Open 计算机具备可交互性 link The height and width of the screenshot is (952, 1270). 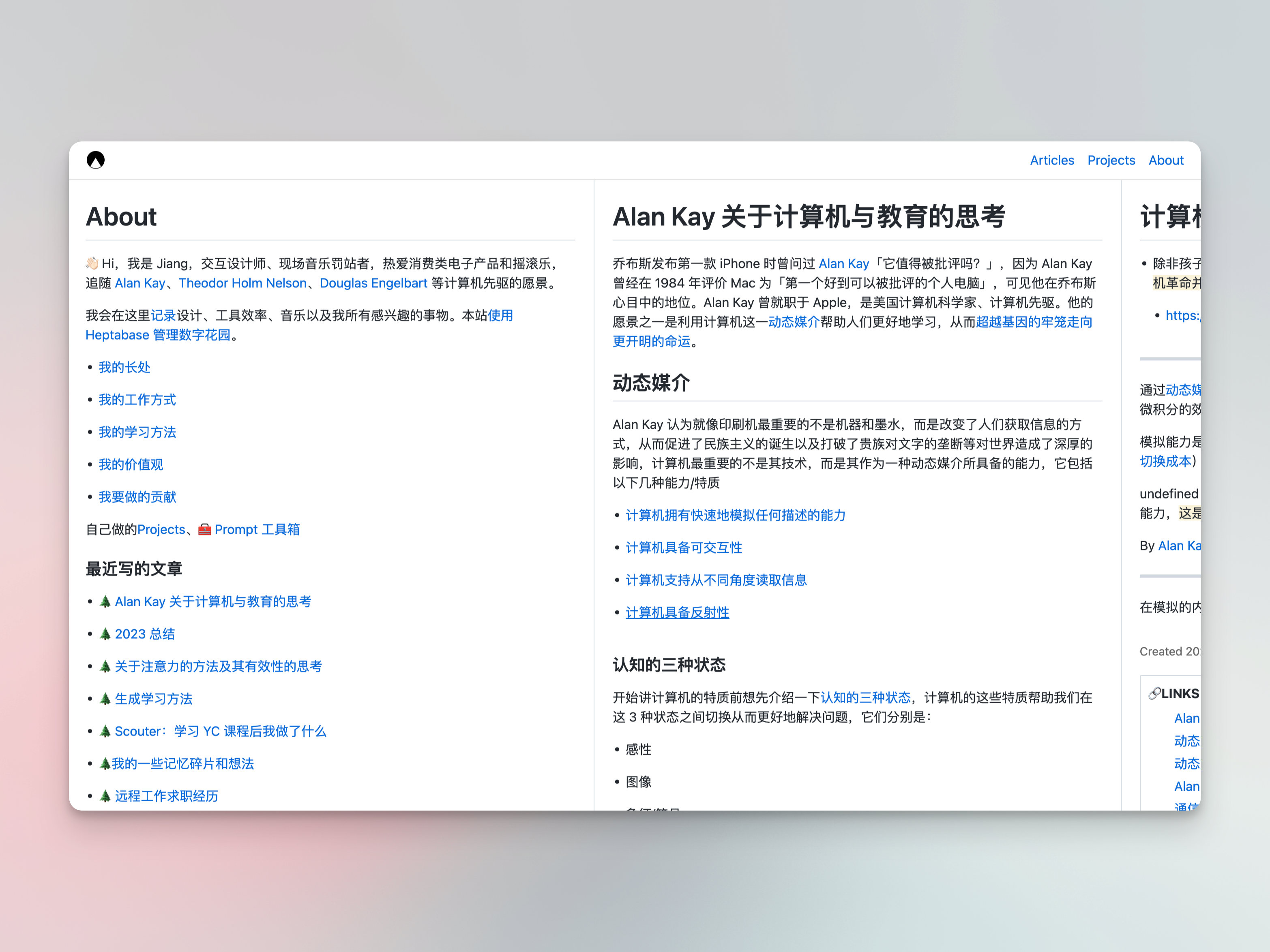pos(683,548)
